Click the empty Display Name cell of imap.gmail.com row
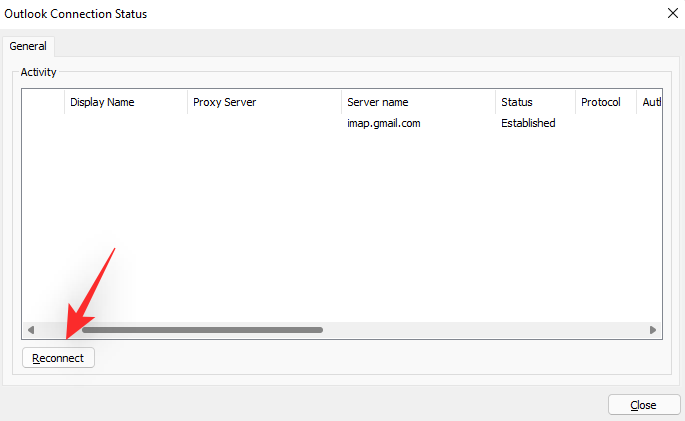This screenshot has width=685, height=421. point(125,124)
